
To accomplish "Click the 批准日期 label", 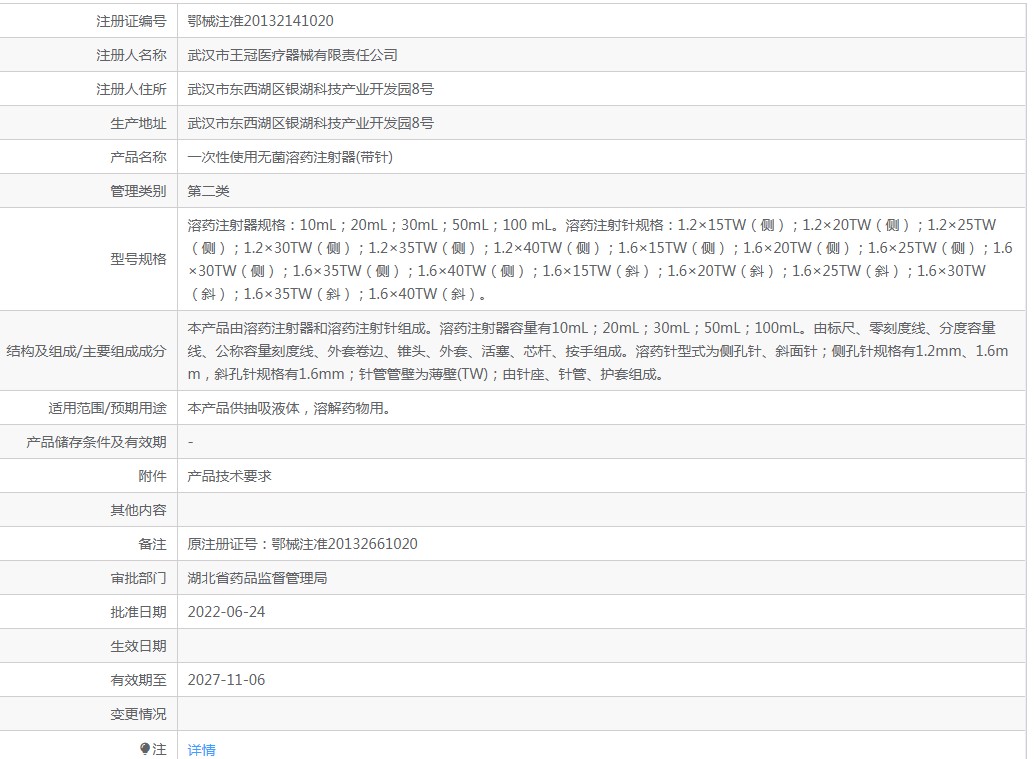I will click(139, 612).
